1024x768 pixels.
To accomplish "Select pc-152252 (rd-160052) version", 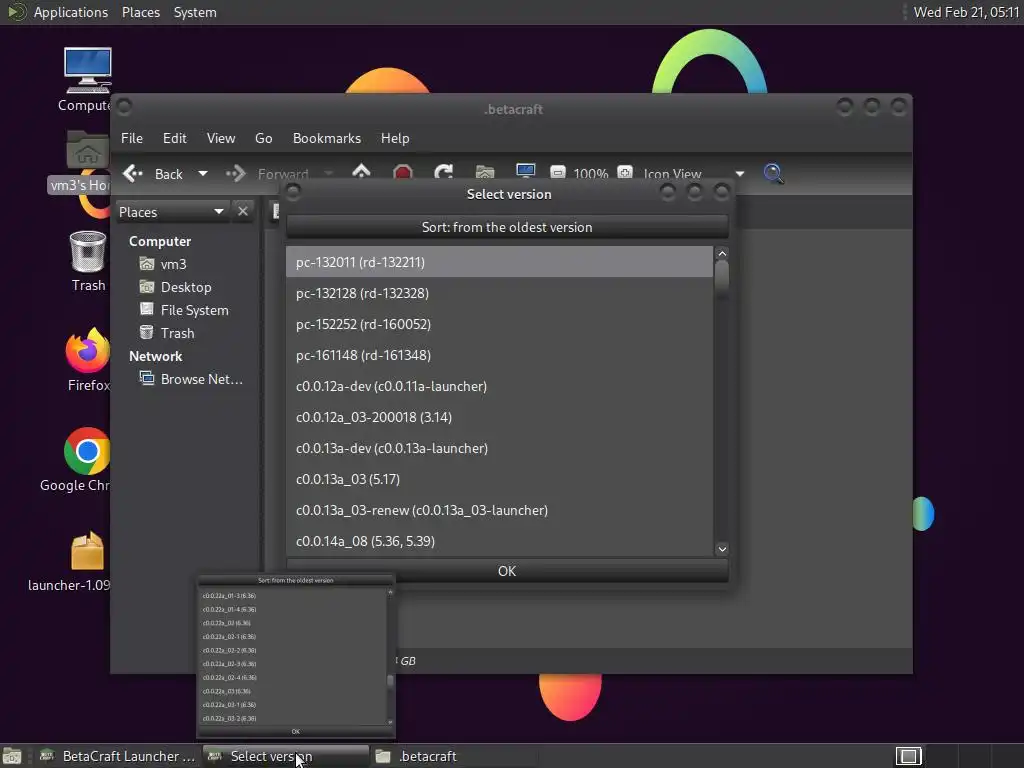I will coord(499,324).
